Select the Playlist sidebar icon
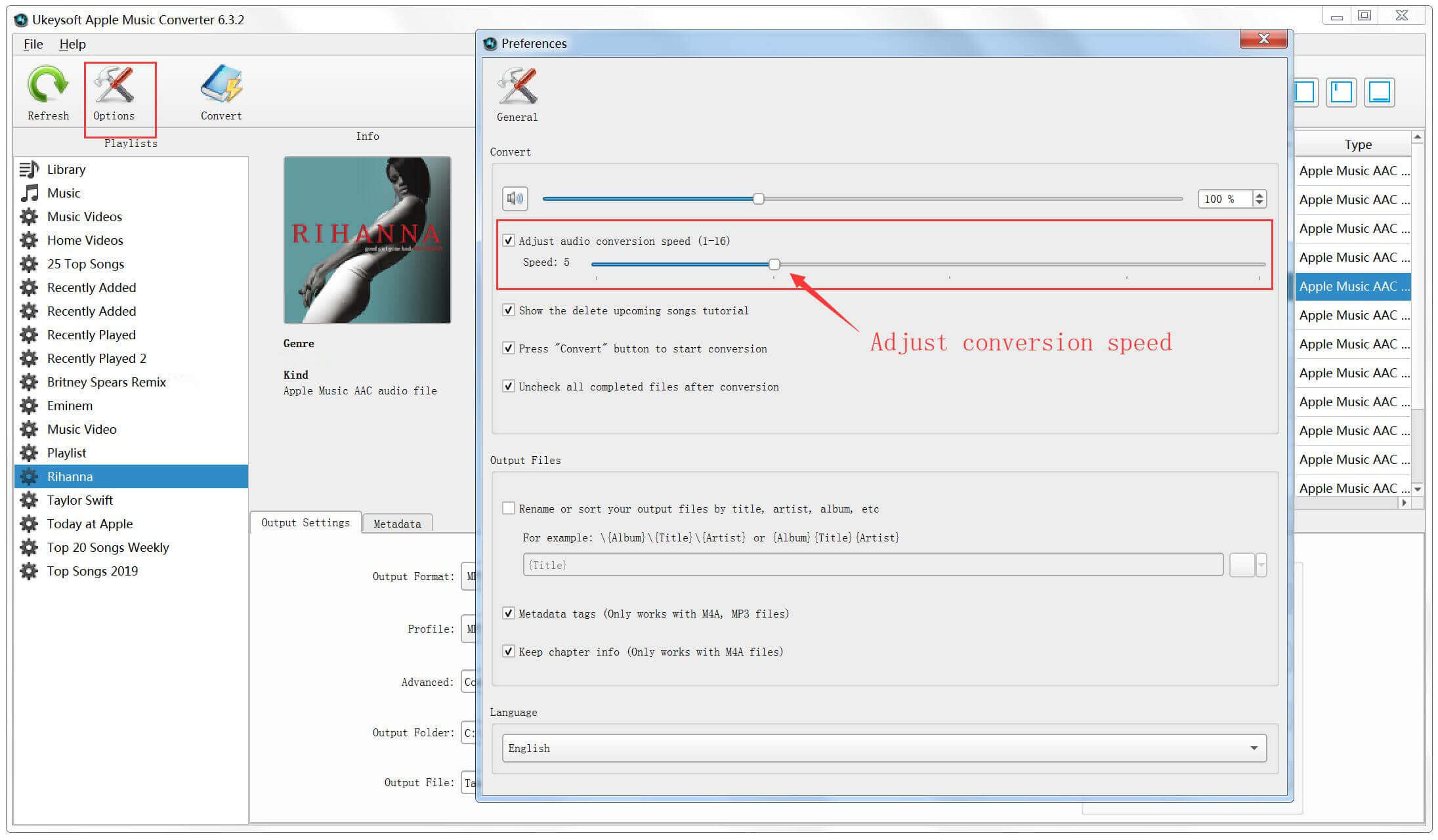This screenshot has height=840, width=1438. pos(30,452)
